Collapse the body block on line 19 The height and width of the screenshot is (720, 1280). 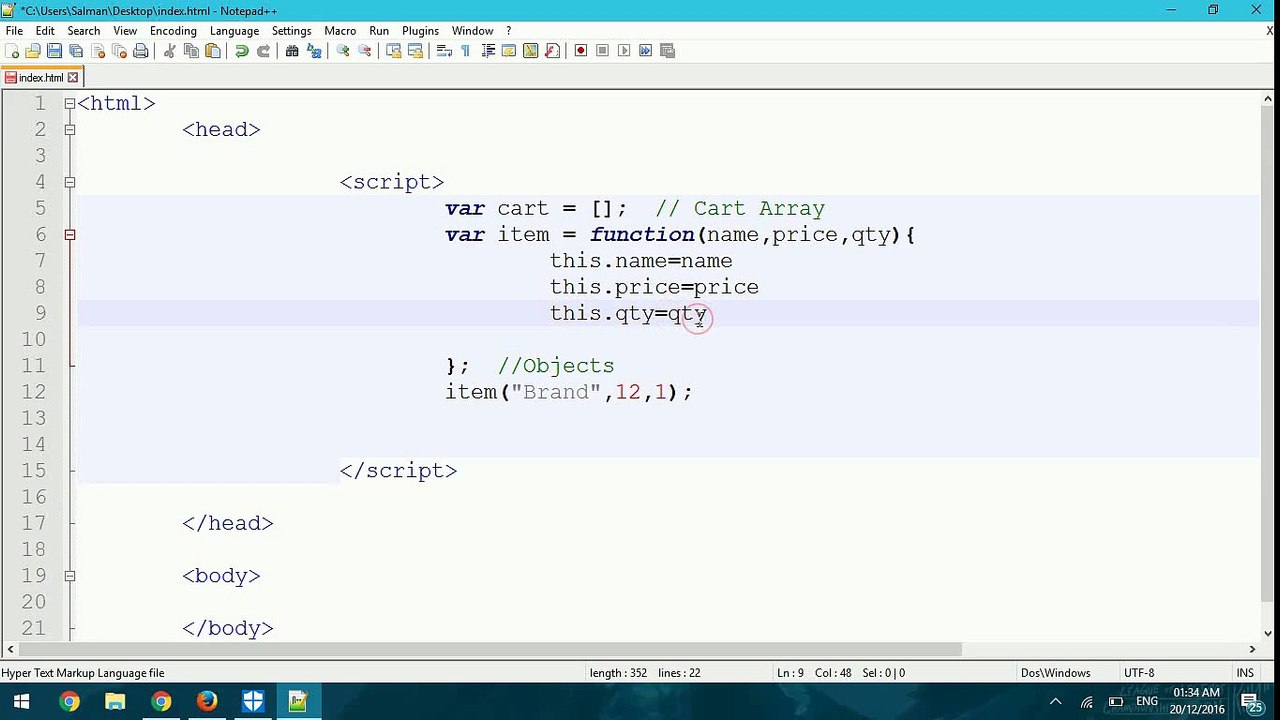tap(70, 576)
